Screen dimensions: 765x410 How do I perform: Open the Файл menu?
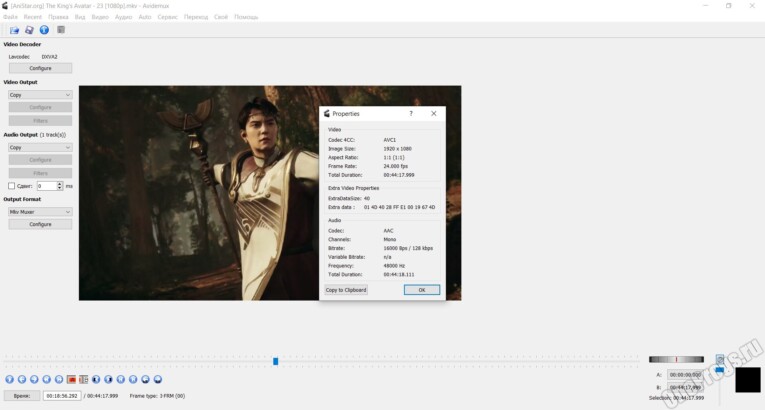click(x=10, y=17)
